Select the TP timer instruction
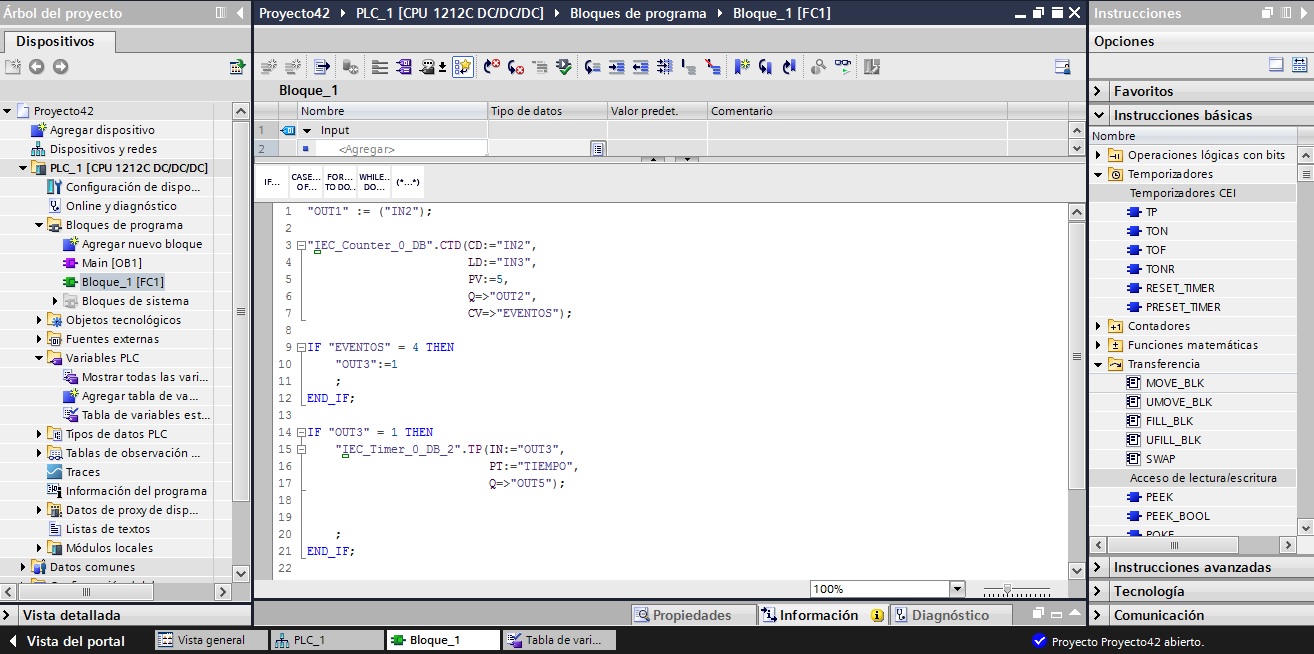This screenshot has width=1314, height=654. point(1151,212)
